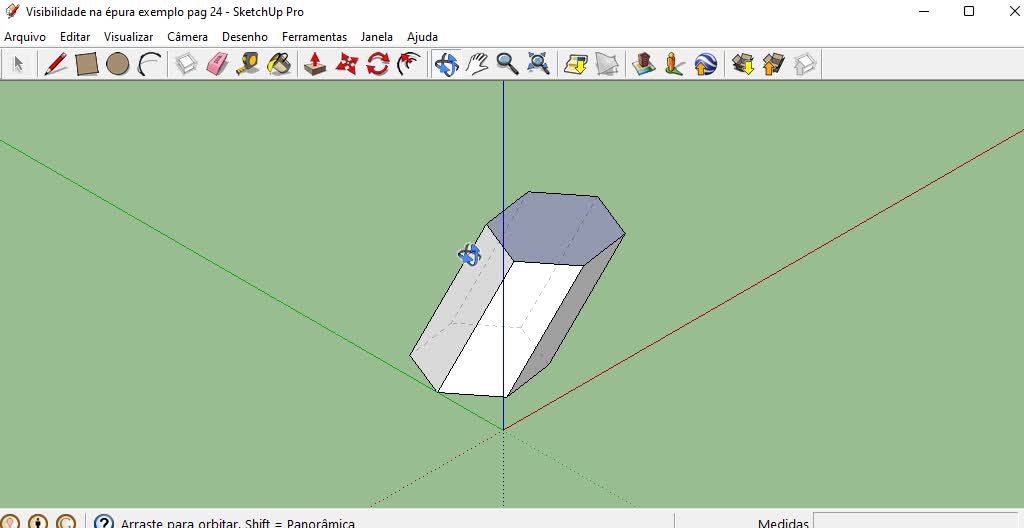Select the arrow Select tool
Image resolution: width=1024 pixels, height=528 pixels.
click(x=18, y=64)
